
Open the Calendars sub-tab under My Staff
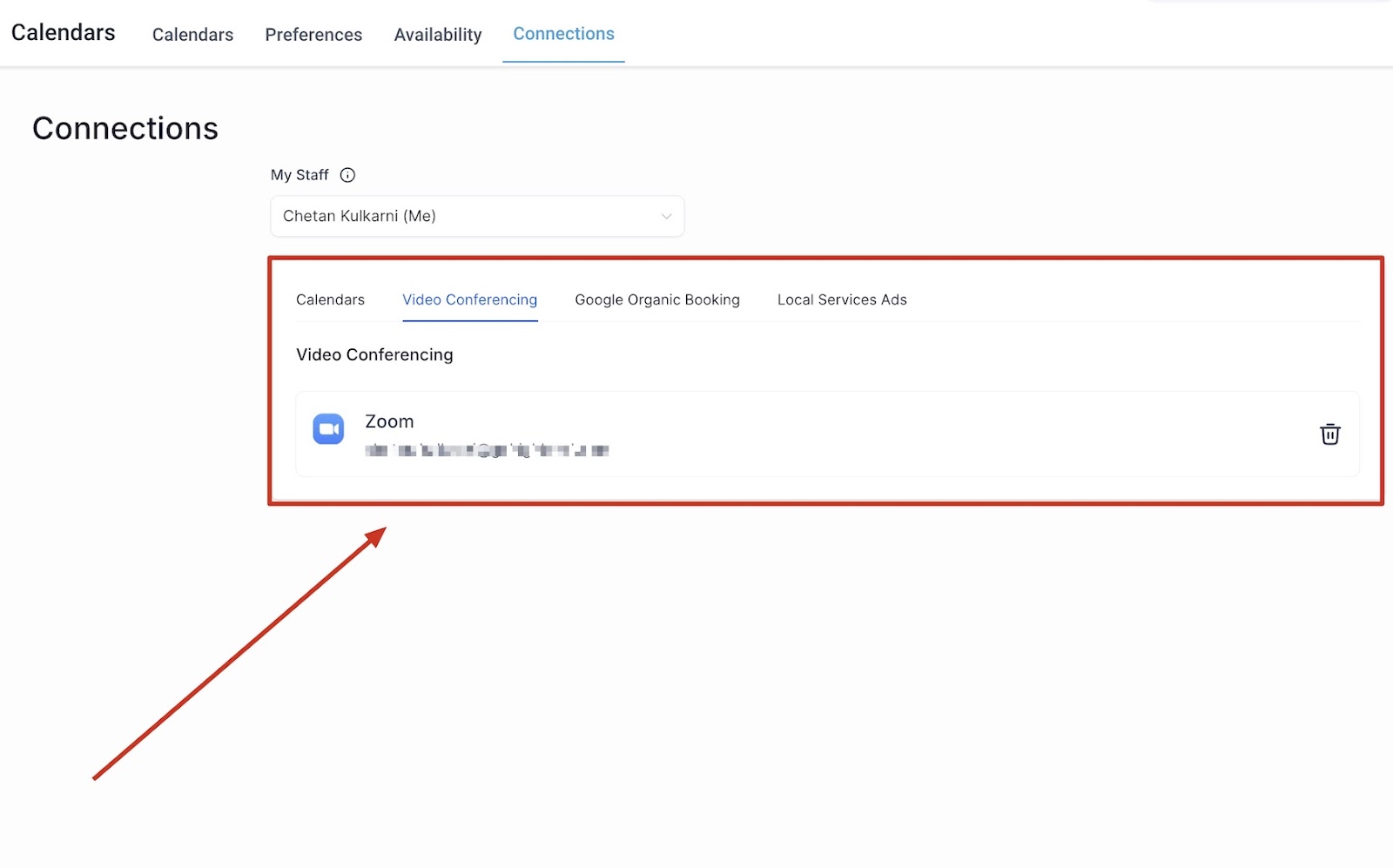coord(330,299)
